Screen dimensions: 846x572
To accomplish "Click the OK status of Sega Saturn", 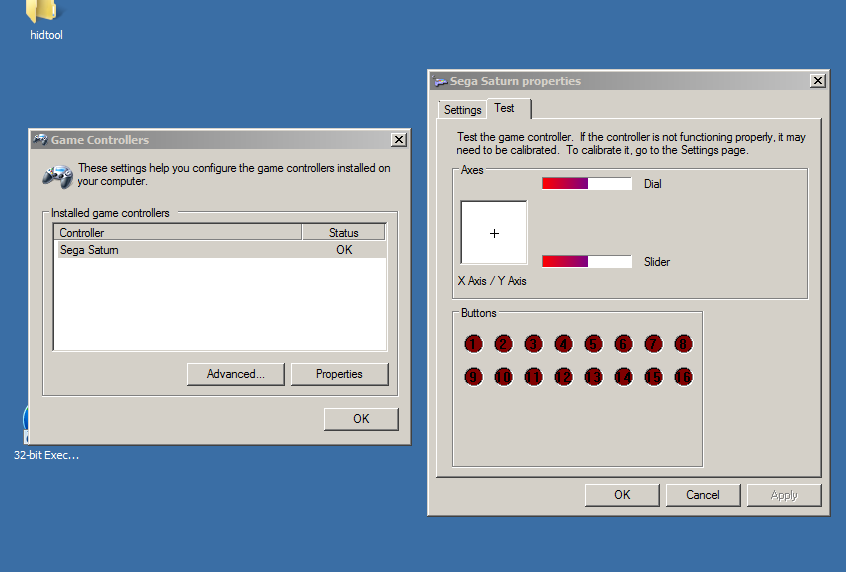I will 344,250.
